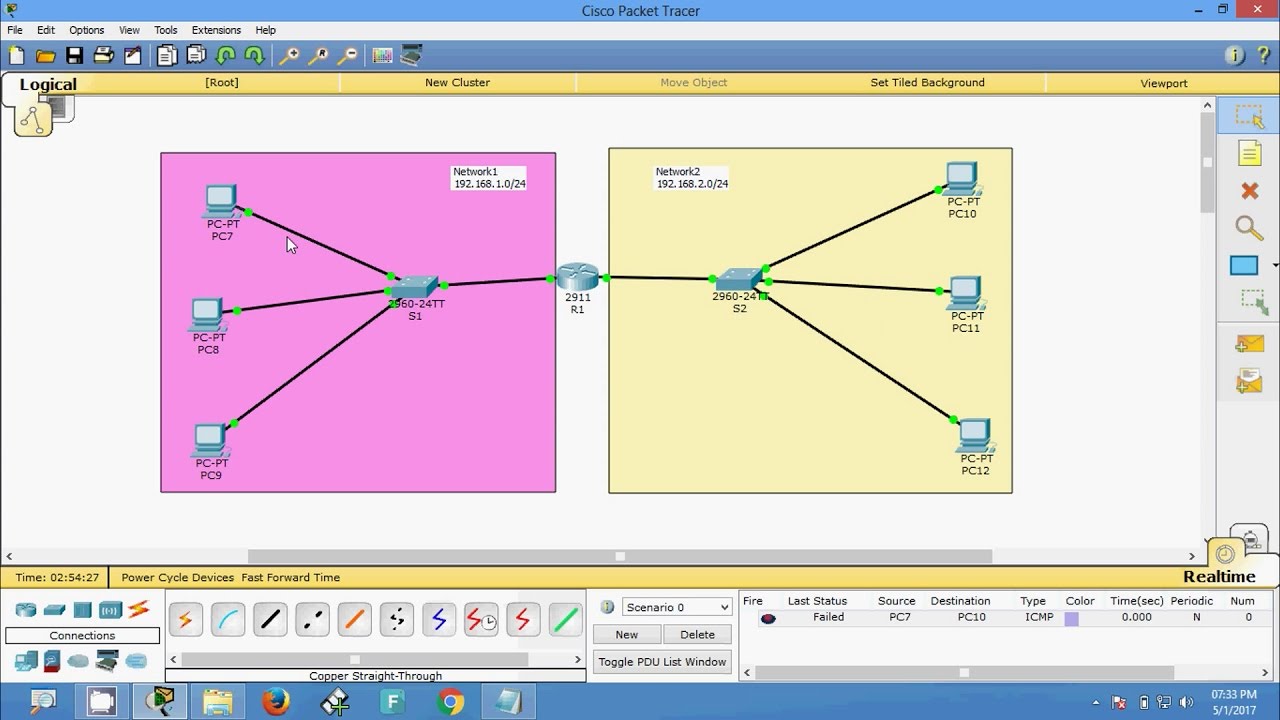This screenshot has width=1280, height=720.
Task: Click New scenario button
Action: click(x=627, y=635)
